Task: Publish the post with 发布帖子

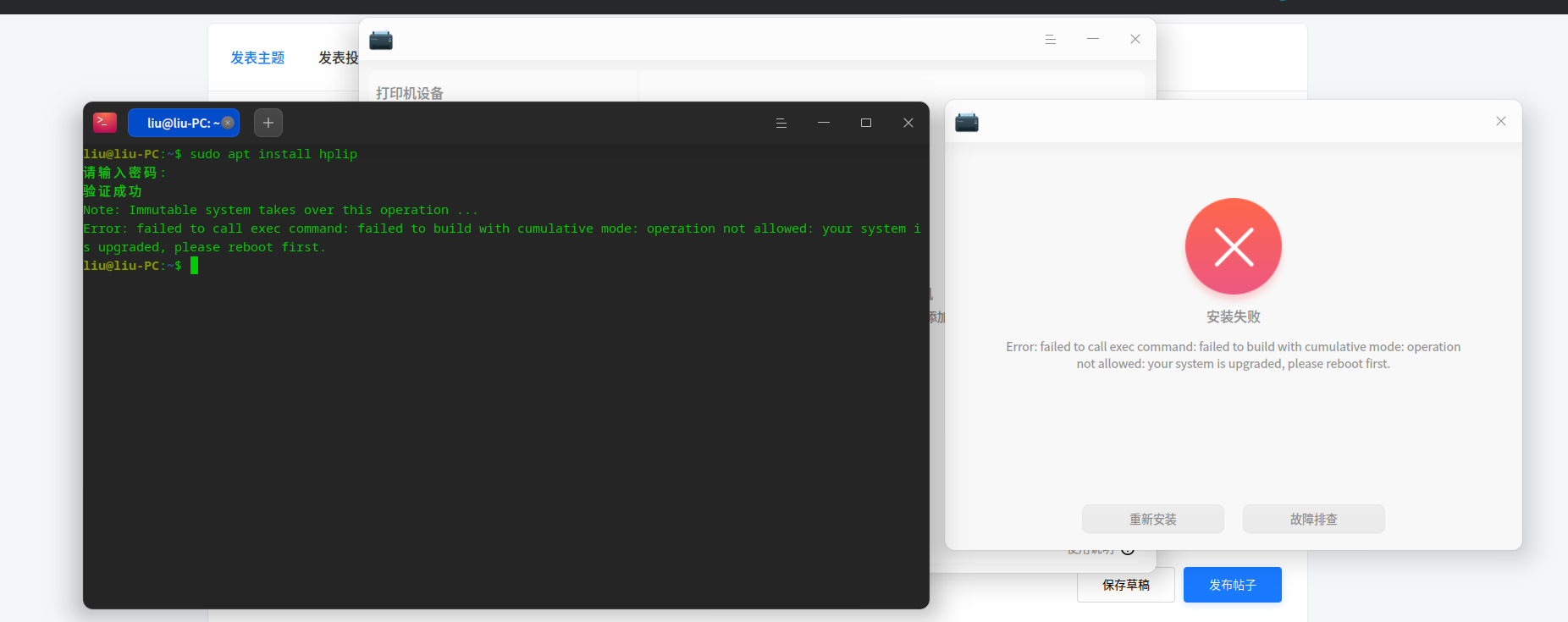Action: 1233,585
